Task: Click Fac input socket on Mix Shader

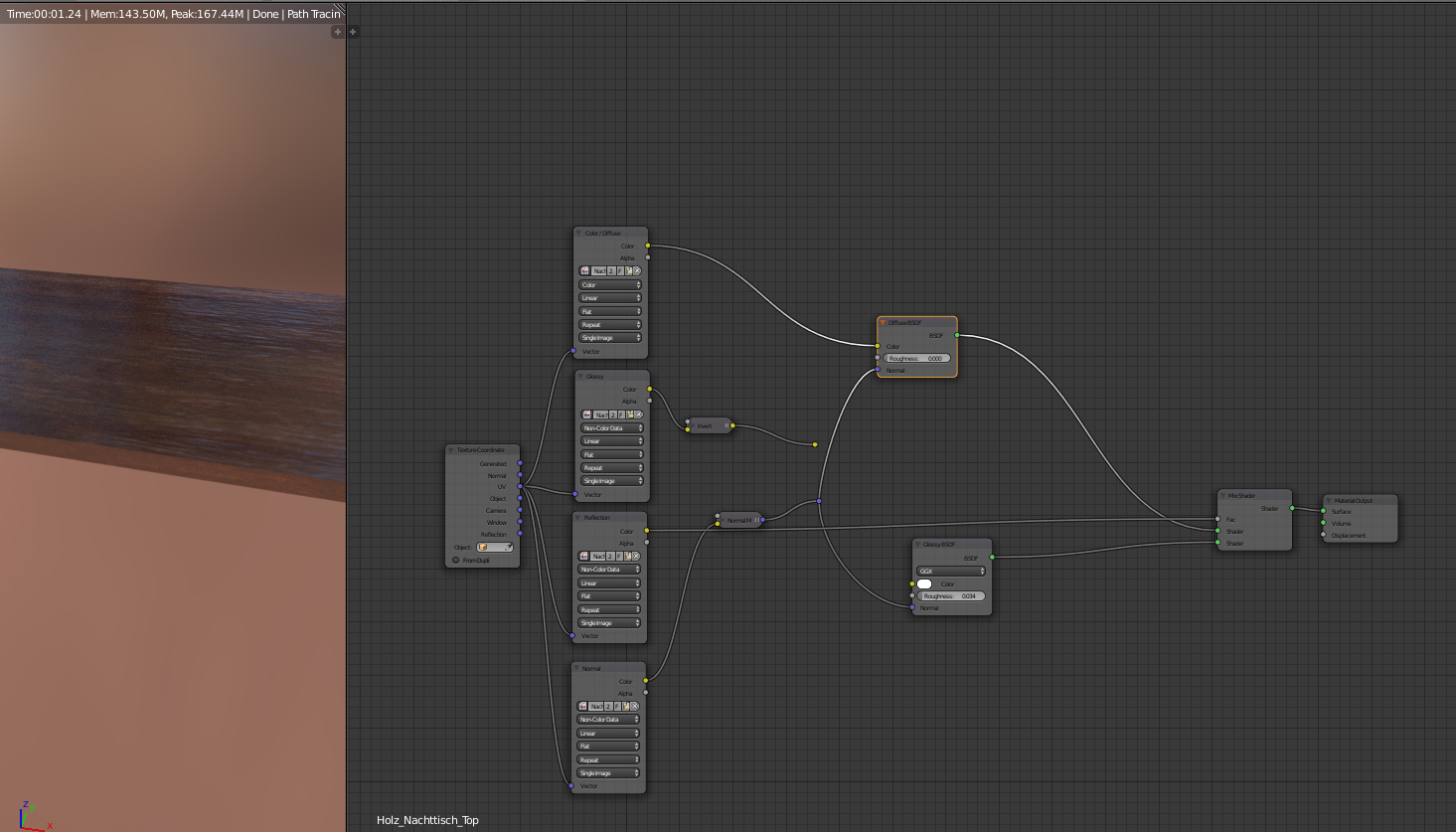Action: 1217,519
